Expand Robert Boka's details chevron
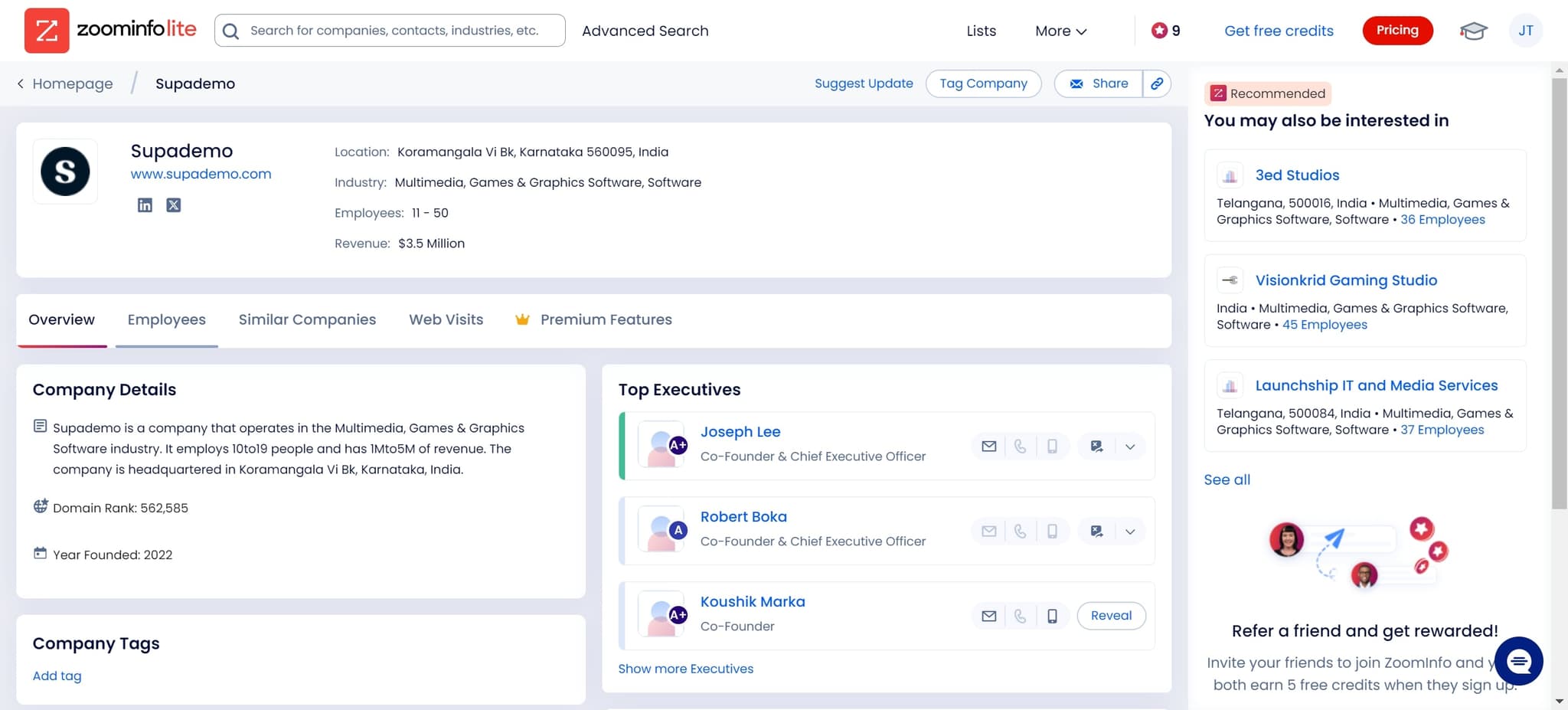This screenshot has height=710, width=1568. point(1130,531)
